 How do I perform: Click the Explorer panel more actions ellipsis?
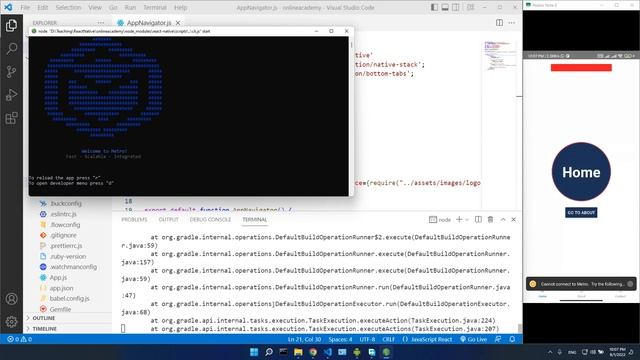tap(101, 23)
